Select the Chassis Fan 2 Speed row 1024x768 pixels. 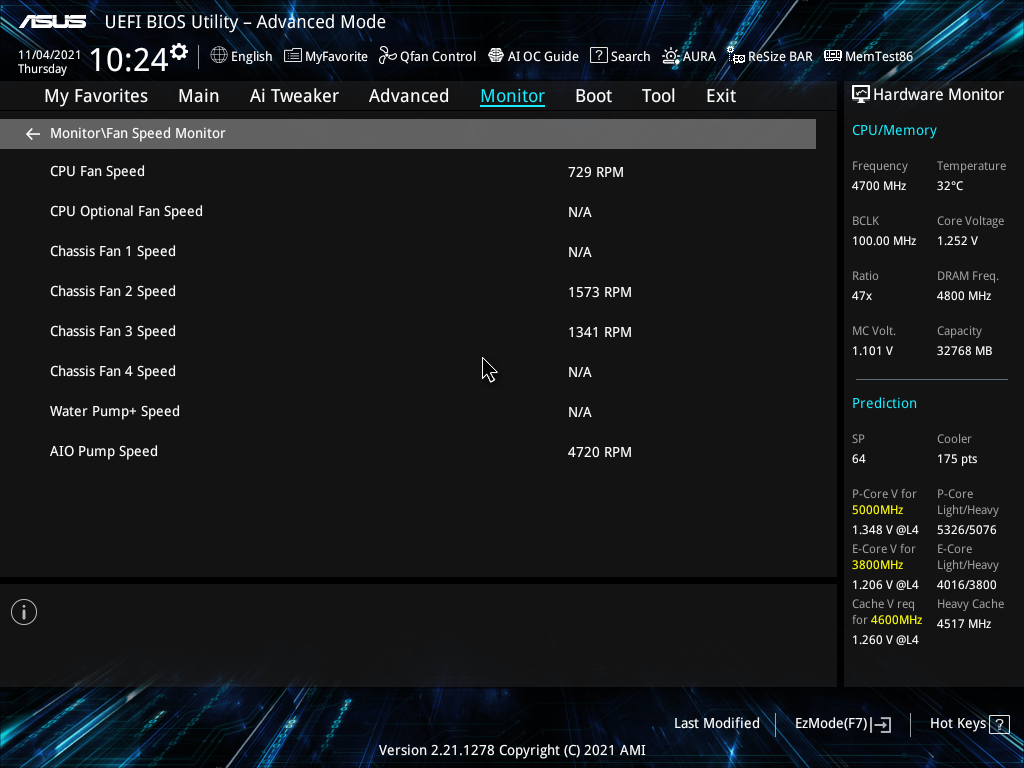click(408, 291)
